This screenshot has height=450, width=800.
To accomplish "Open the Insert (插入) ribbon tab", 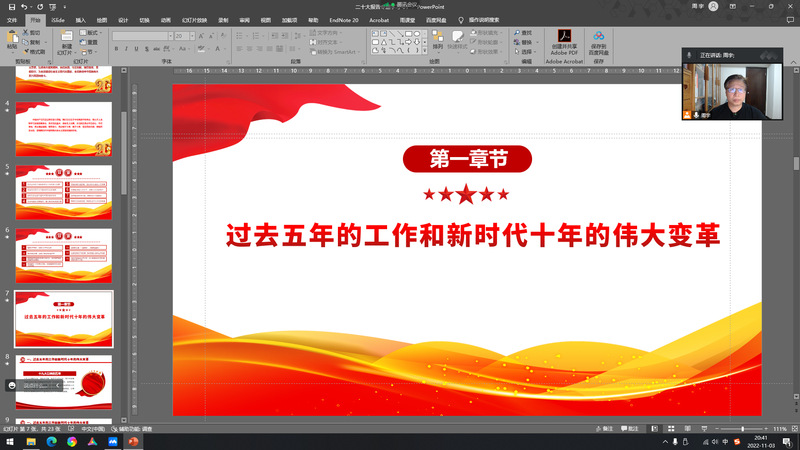I will [x=80, y=19].
